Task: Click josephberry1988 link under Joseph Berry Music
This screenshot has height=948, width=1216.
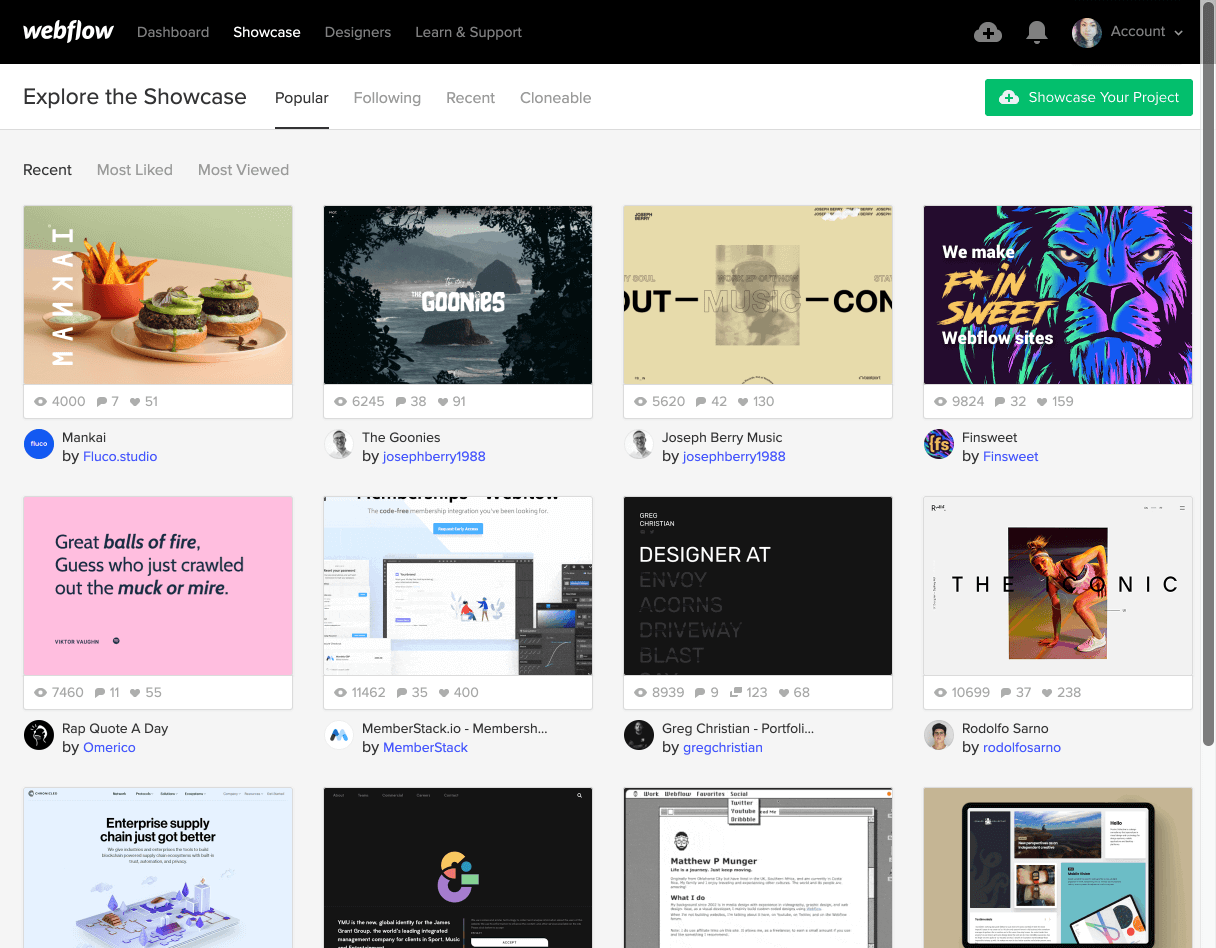Action: [x=734, y=456]
